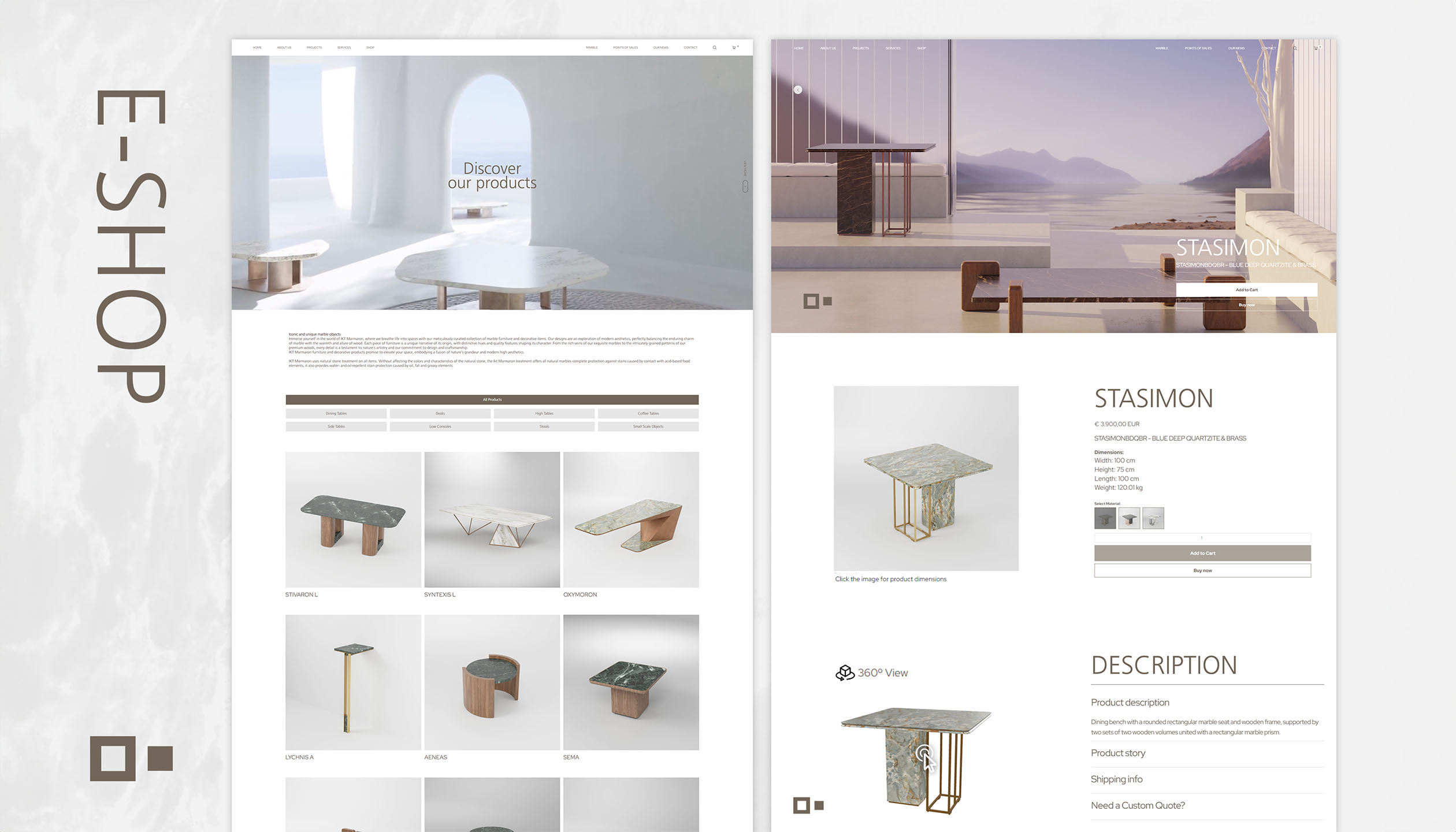Select the second material swatch
Viewport: 1456px width, 832px height.
coord(1129,518)
